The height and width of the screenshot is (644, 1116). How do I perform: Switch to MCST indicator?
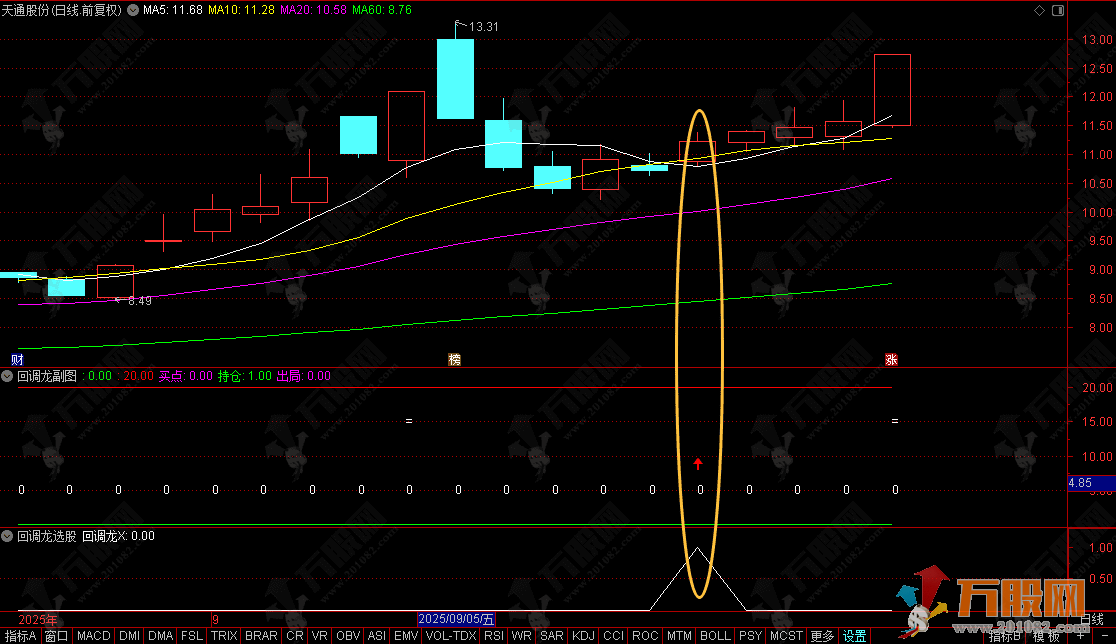click(x=786, y=635)
